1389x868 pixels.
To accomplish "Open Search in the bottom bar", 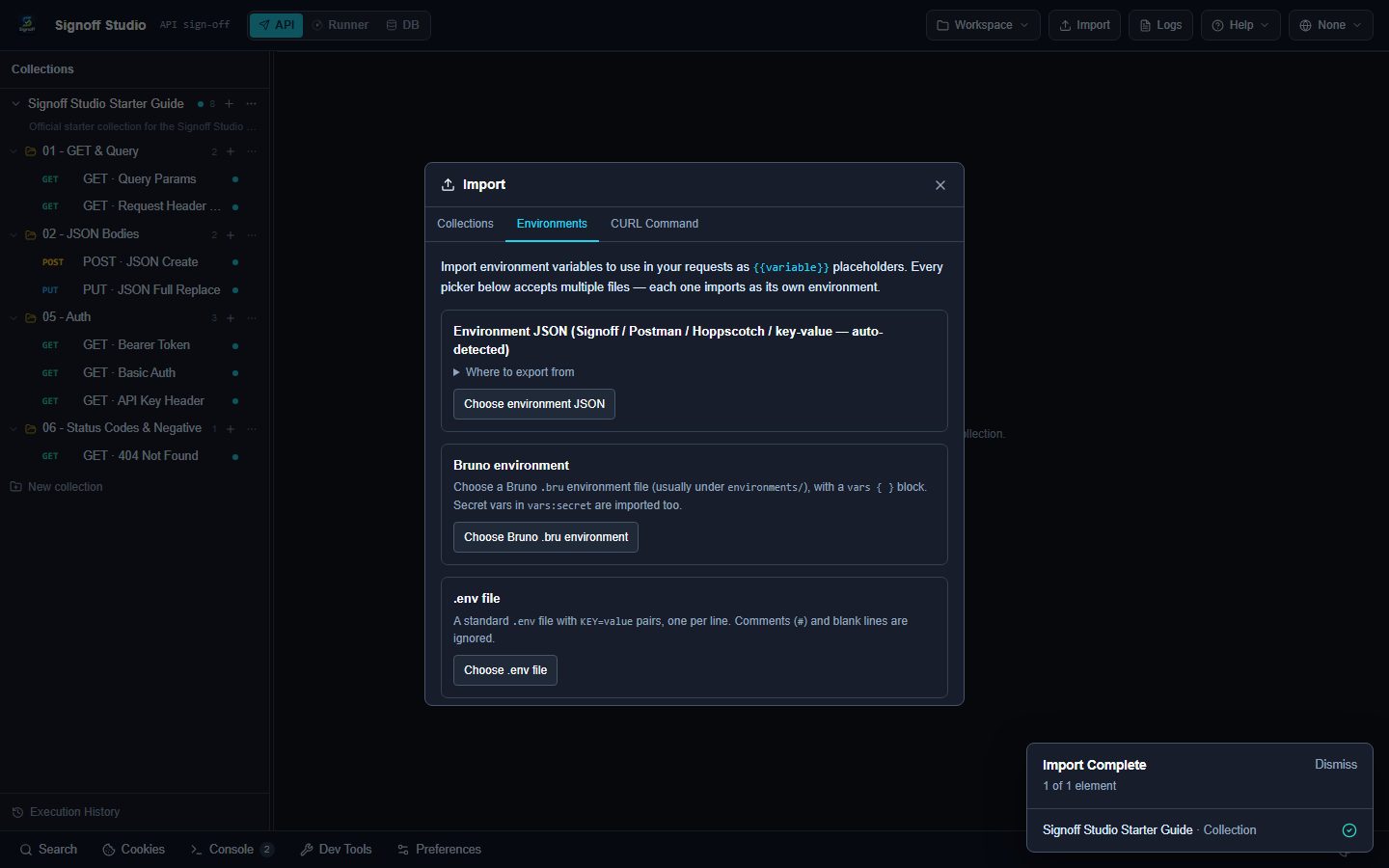I will point(48,850).
